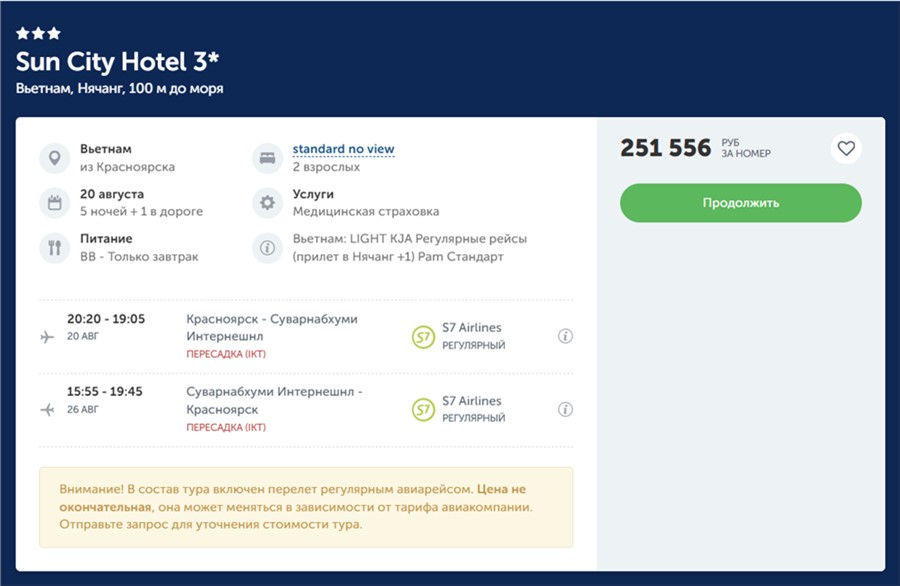Open info icon for the 20 АВГ flight
The image size is (900, 586).
click(x=565, y=336)
